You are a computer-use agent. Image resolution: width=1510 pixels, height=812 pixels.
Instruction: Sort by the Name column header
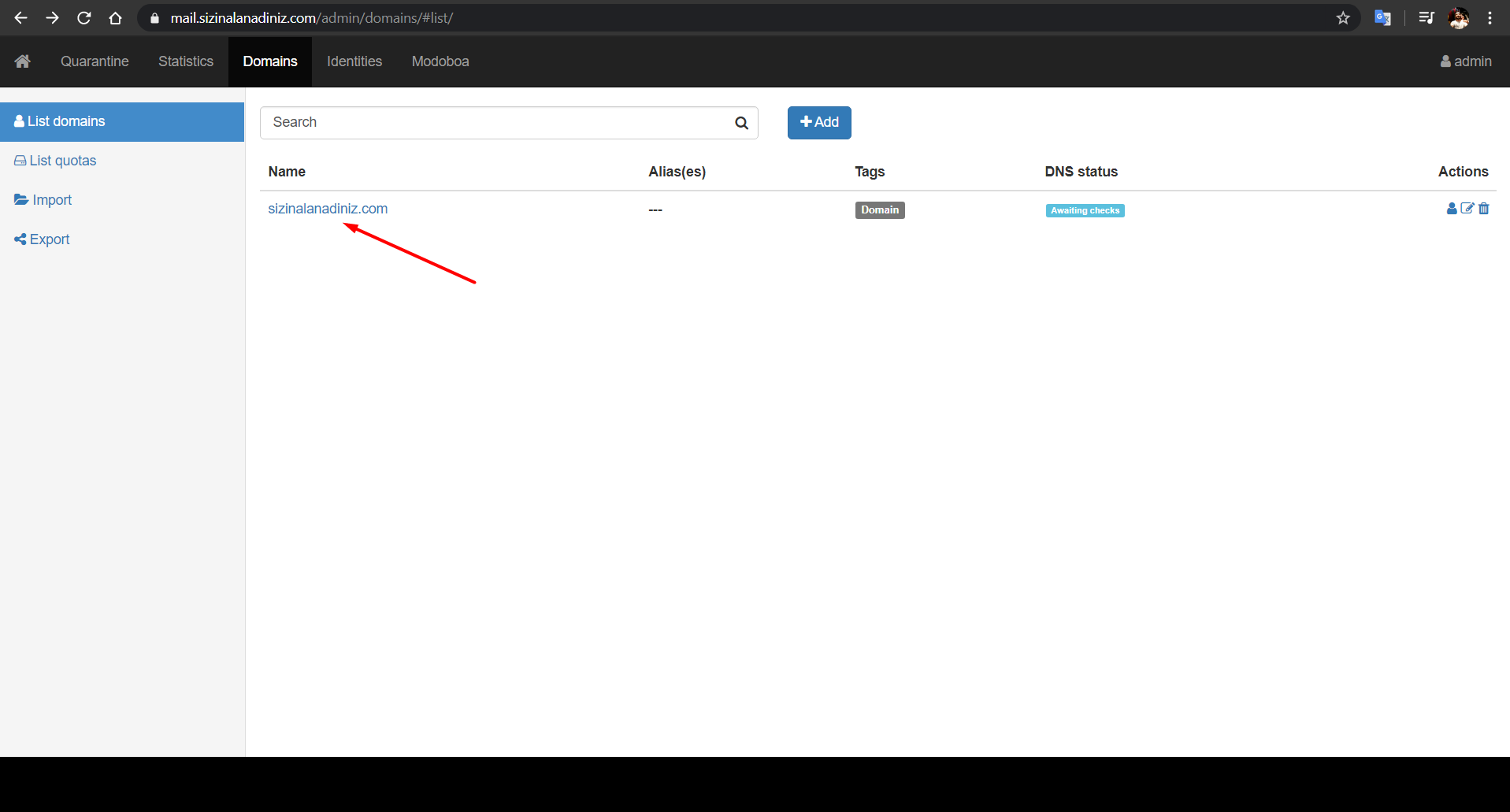pyautogui.click(x=287, y=172)
